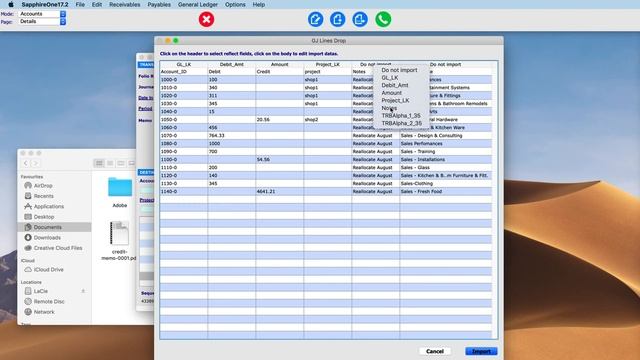
Task: Switch Finder to icon view
Action: pyautogui.click(x=99, y=163)
